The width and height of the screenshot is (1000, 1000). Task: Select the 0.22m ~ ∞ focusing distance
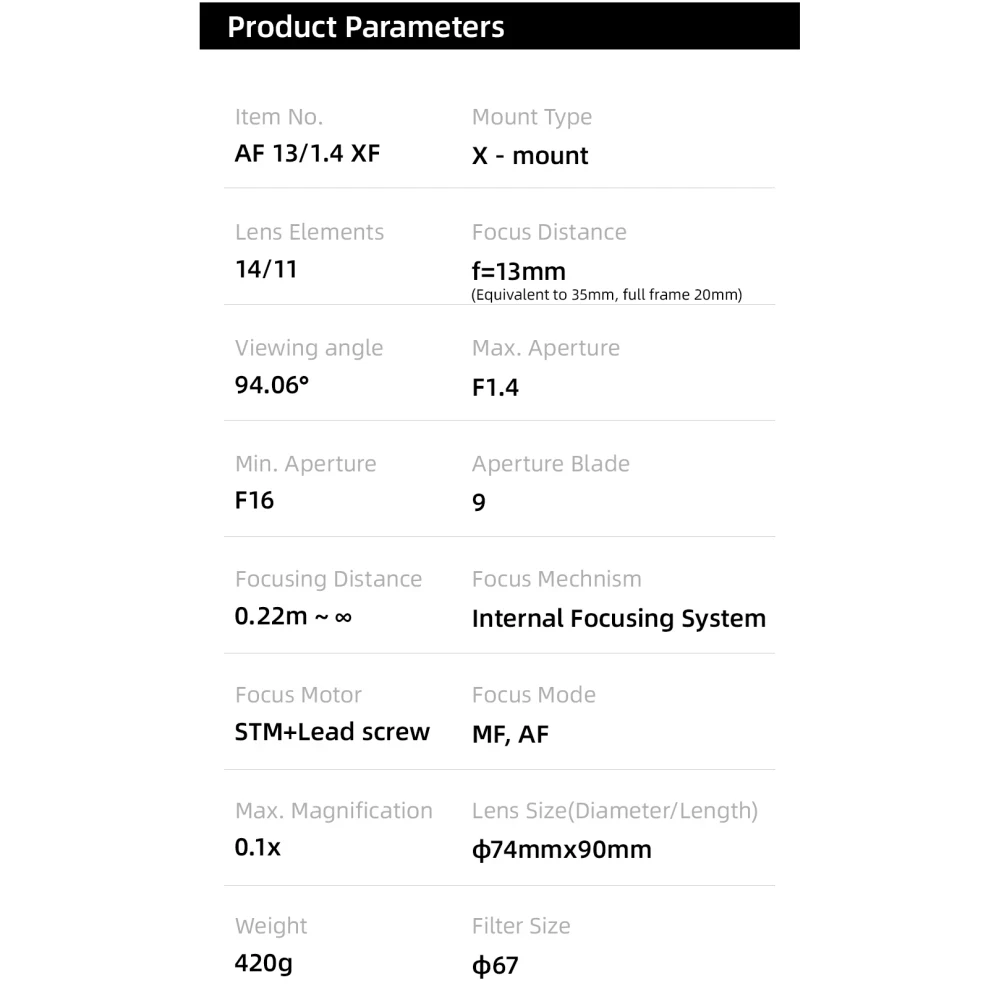[x=293, y=617]
